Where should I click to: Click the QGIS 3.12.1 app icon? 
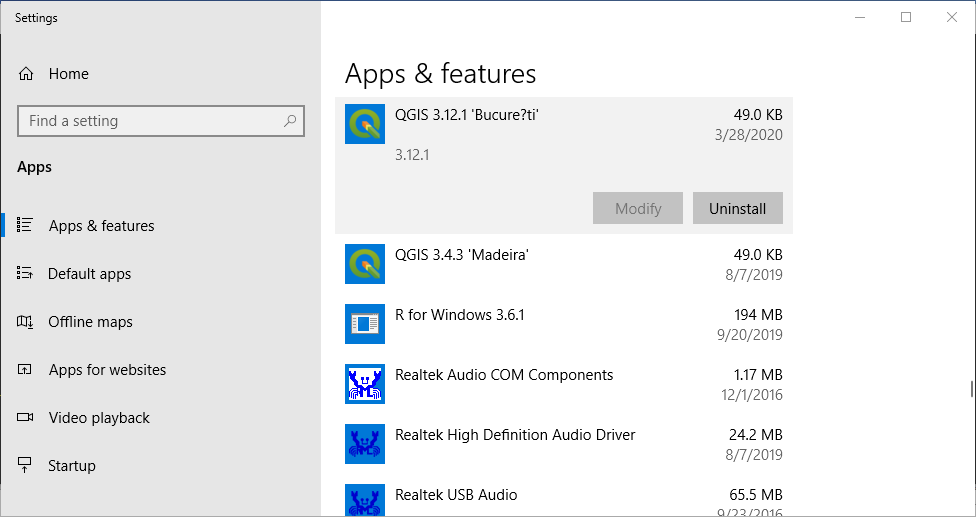point(365,124)
